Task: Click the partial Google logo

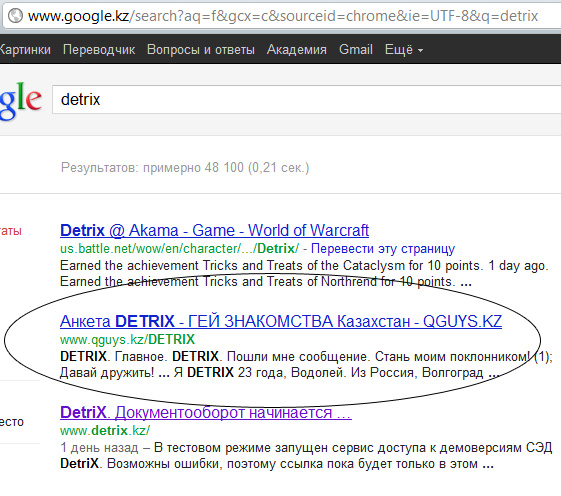Action: (21, 101)
